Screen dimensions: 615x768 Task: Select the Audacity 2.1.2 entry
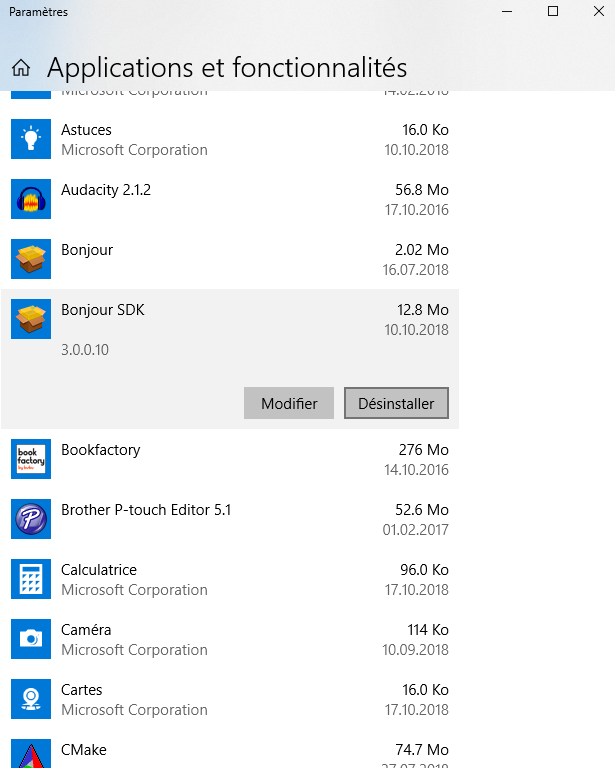(x=106, y=190)
